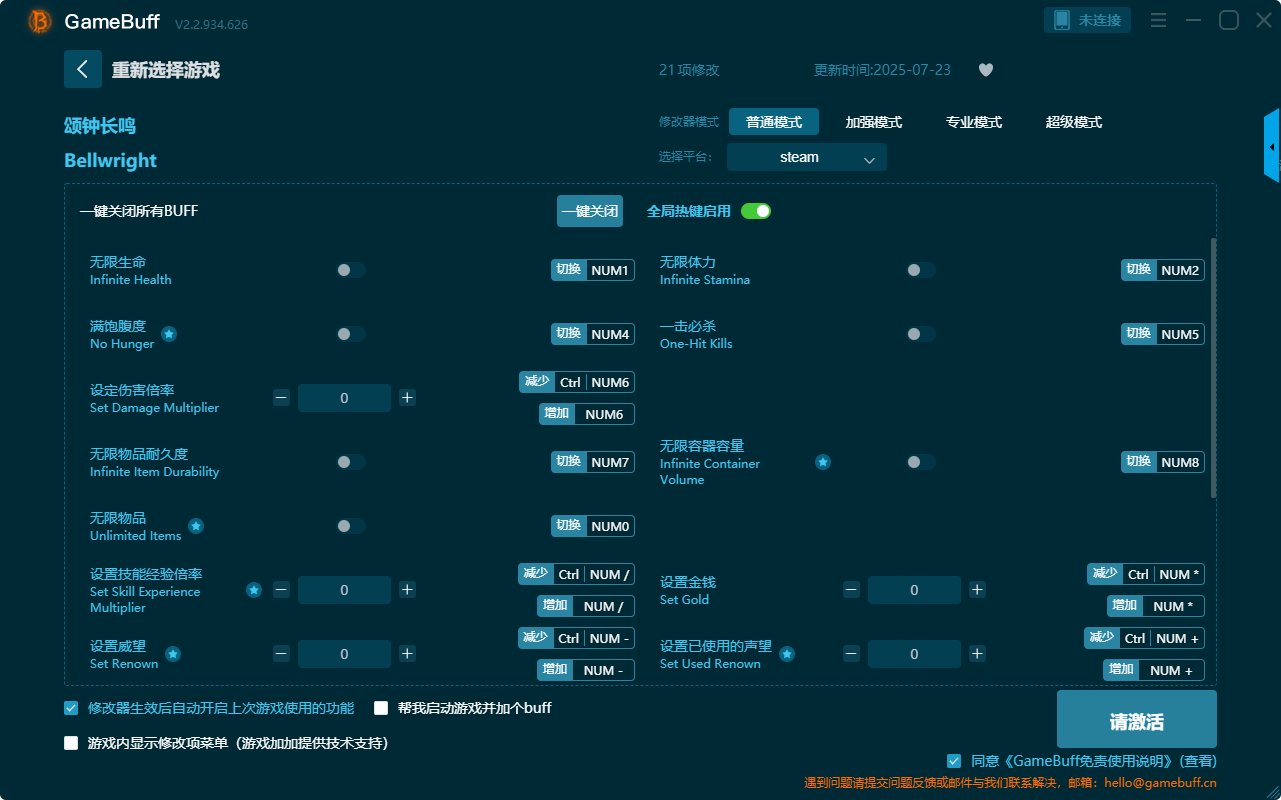Click the star beside Set Renown
The image size is (1281, 800).
click(172, 654)
